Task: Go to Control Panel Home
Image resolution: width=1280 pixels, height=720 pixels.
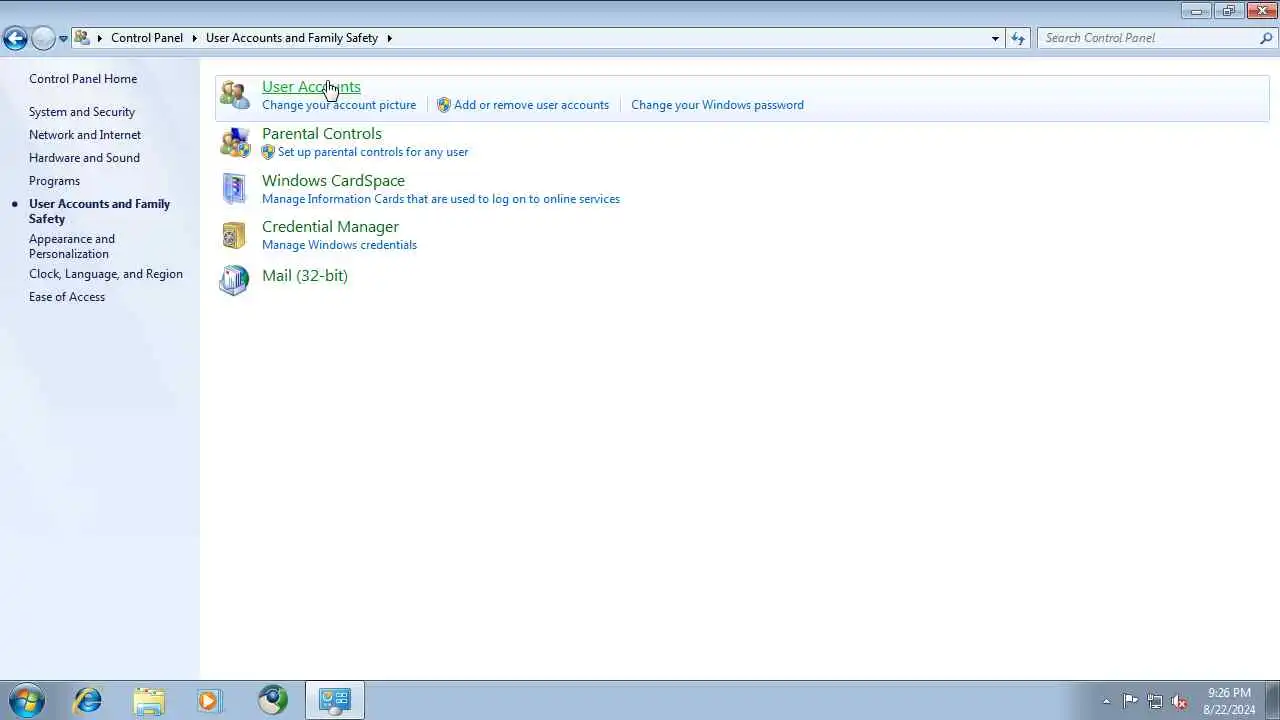Action: (x=83, y=79)
